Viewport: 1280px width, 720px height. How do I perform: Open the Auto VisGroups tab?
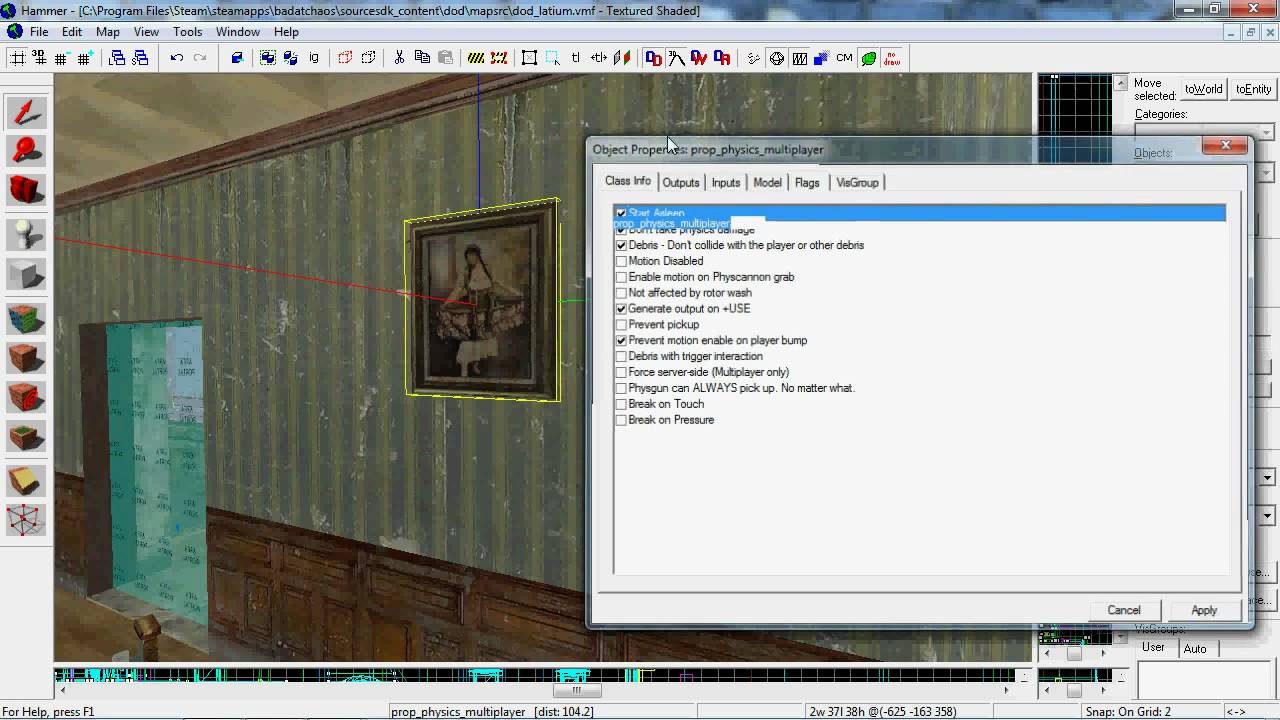tap(1195, 649)
